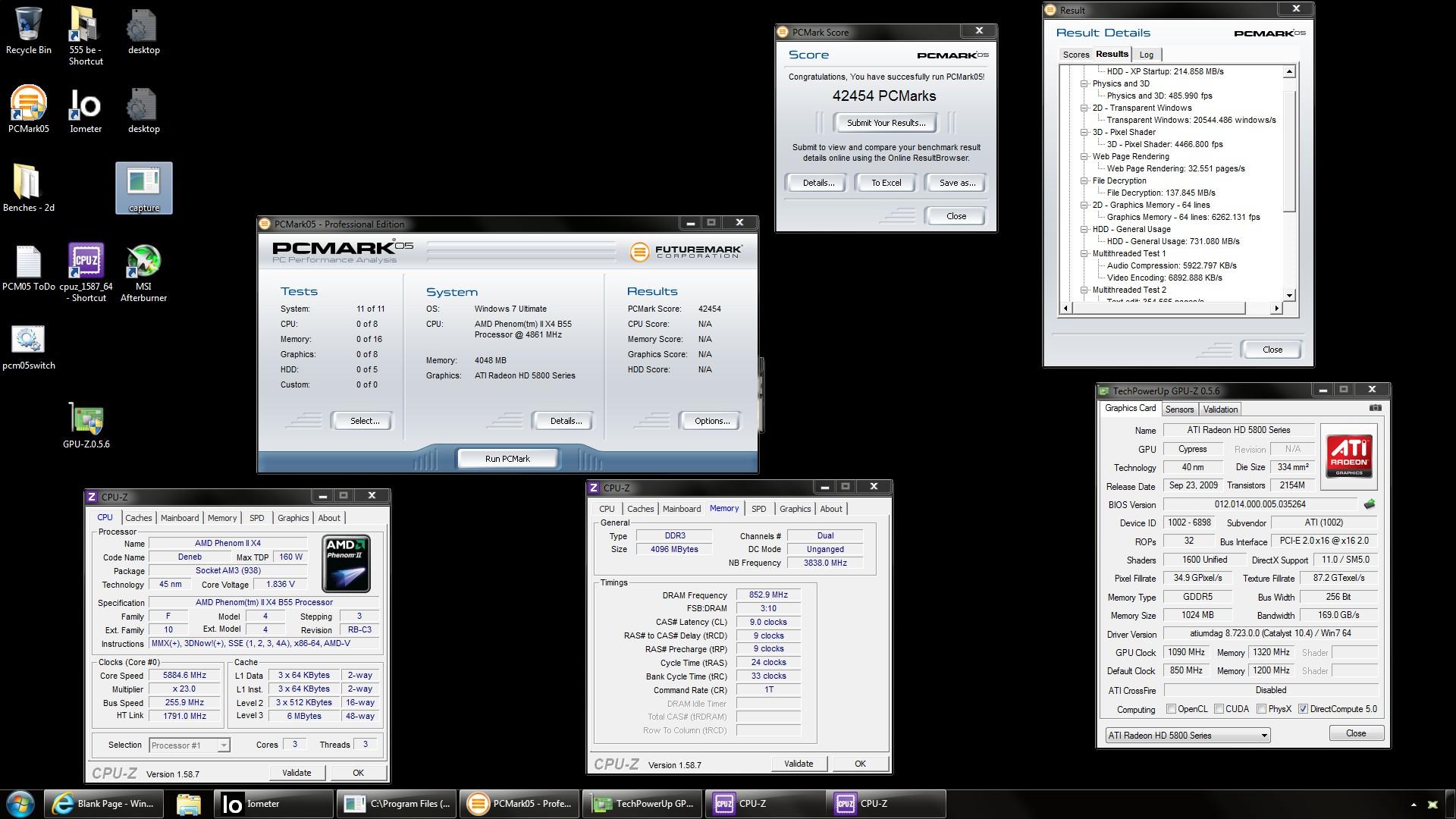Screen dimensions: 1456x819
Task: Switch to the Log tab in Result Details
Action: tap(1146, 55)
